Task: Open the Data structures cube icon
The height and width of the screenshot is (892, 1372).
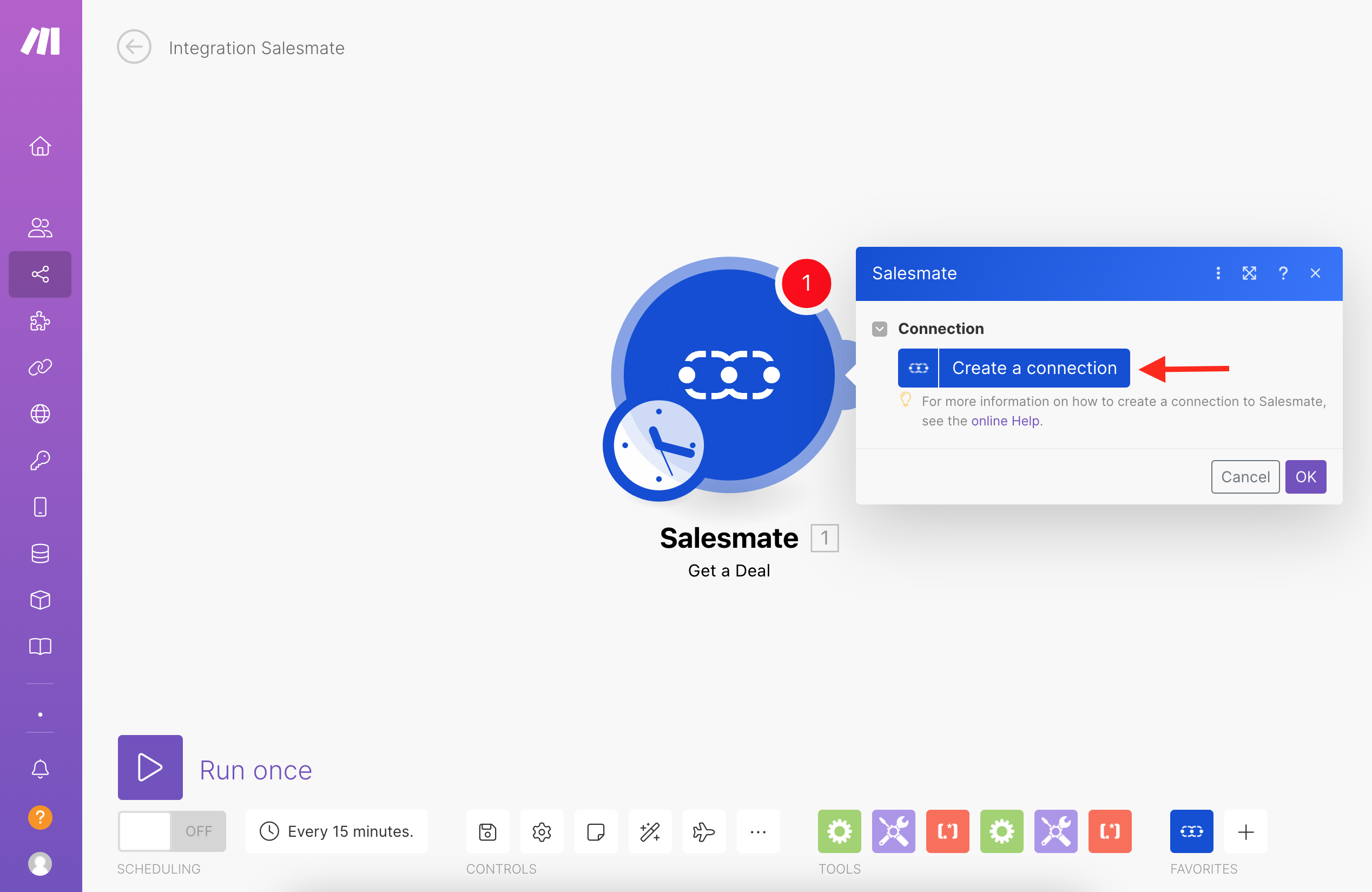Action: (x=41, y=600)
